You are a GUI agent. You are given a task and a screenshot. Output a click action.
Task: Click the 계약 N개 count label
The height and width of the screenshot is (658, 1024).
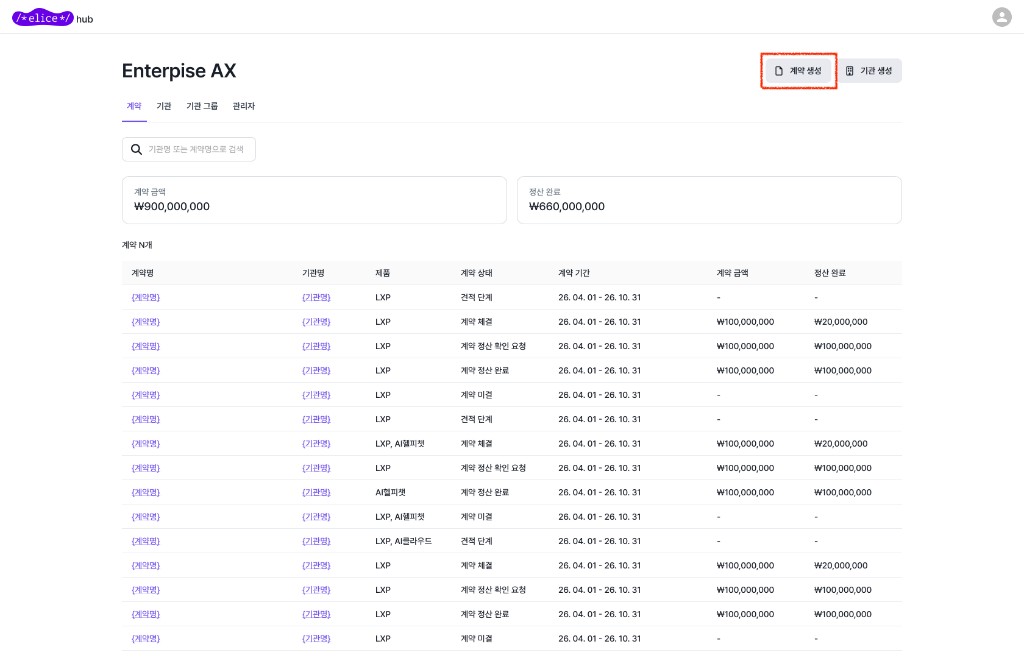click(x=137, y=245)
